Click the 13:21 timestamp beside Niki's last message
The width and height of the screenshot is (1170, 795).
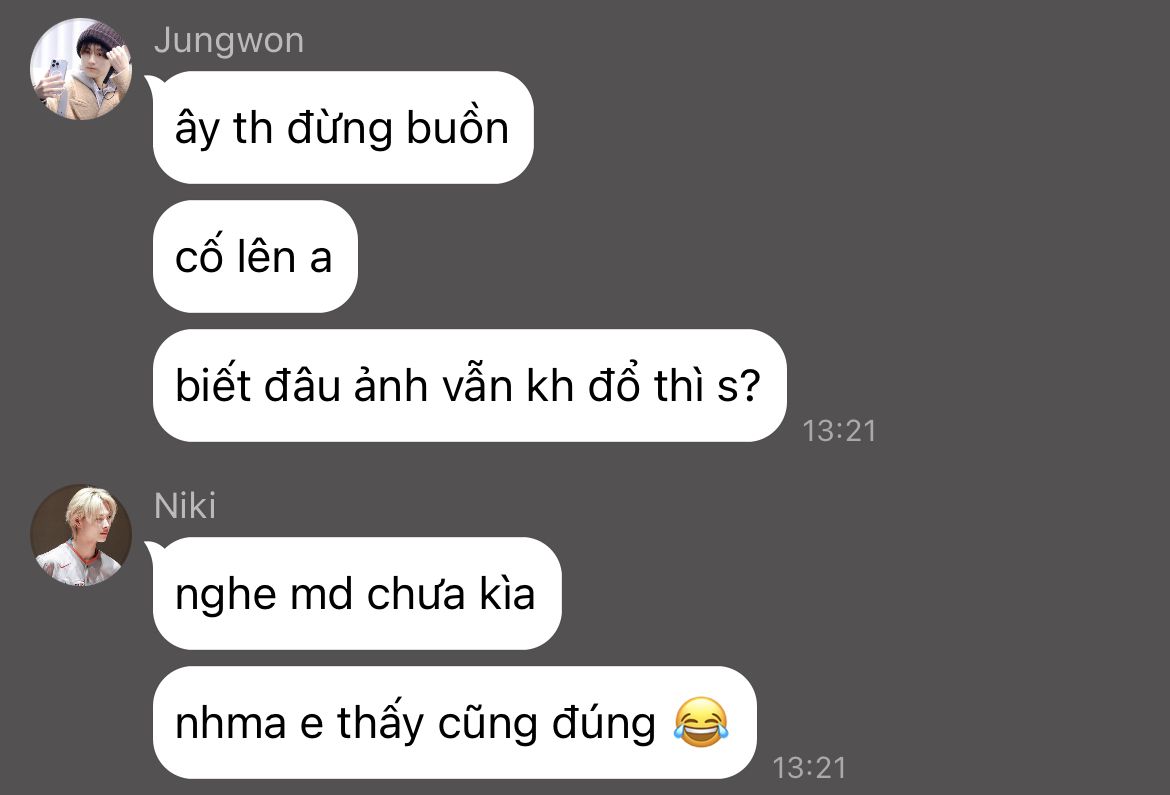[x=810, y=768]
